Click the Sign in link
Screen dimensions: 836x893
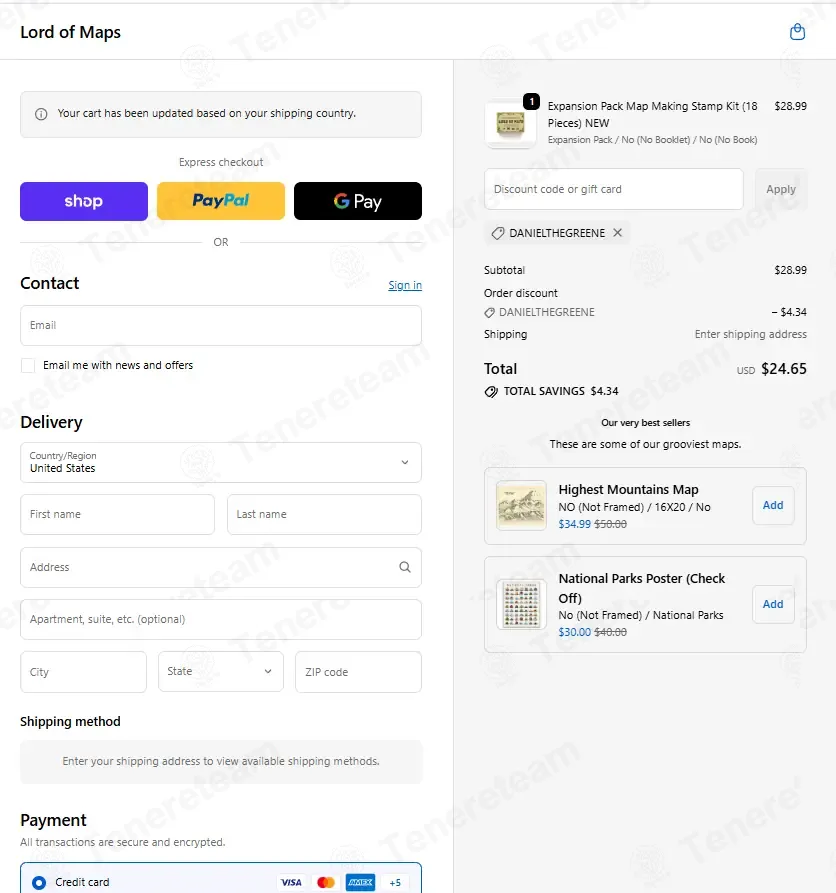(x=405, y=285)
